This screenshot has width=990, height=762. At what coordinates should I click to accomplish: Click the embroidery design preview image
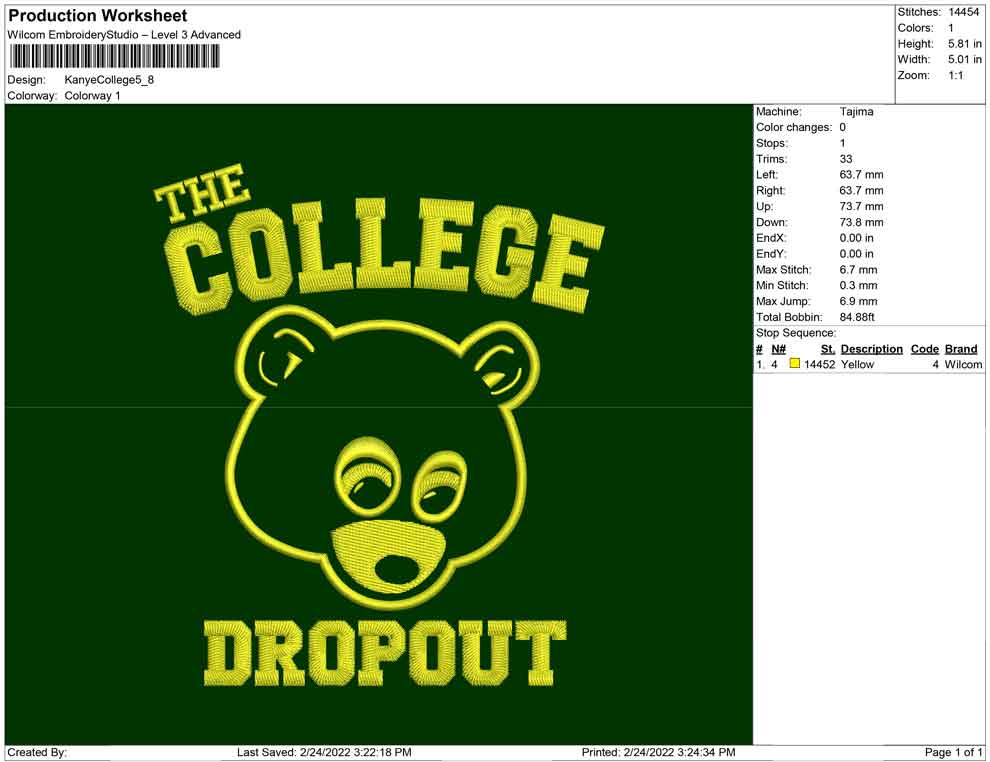[379, 425]
